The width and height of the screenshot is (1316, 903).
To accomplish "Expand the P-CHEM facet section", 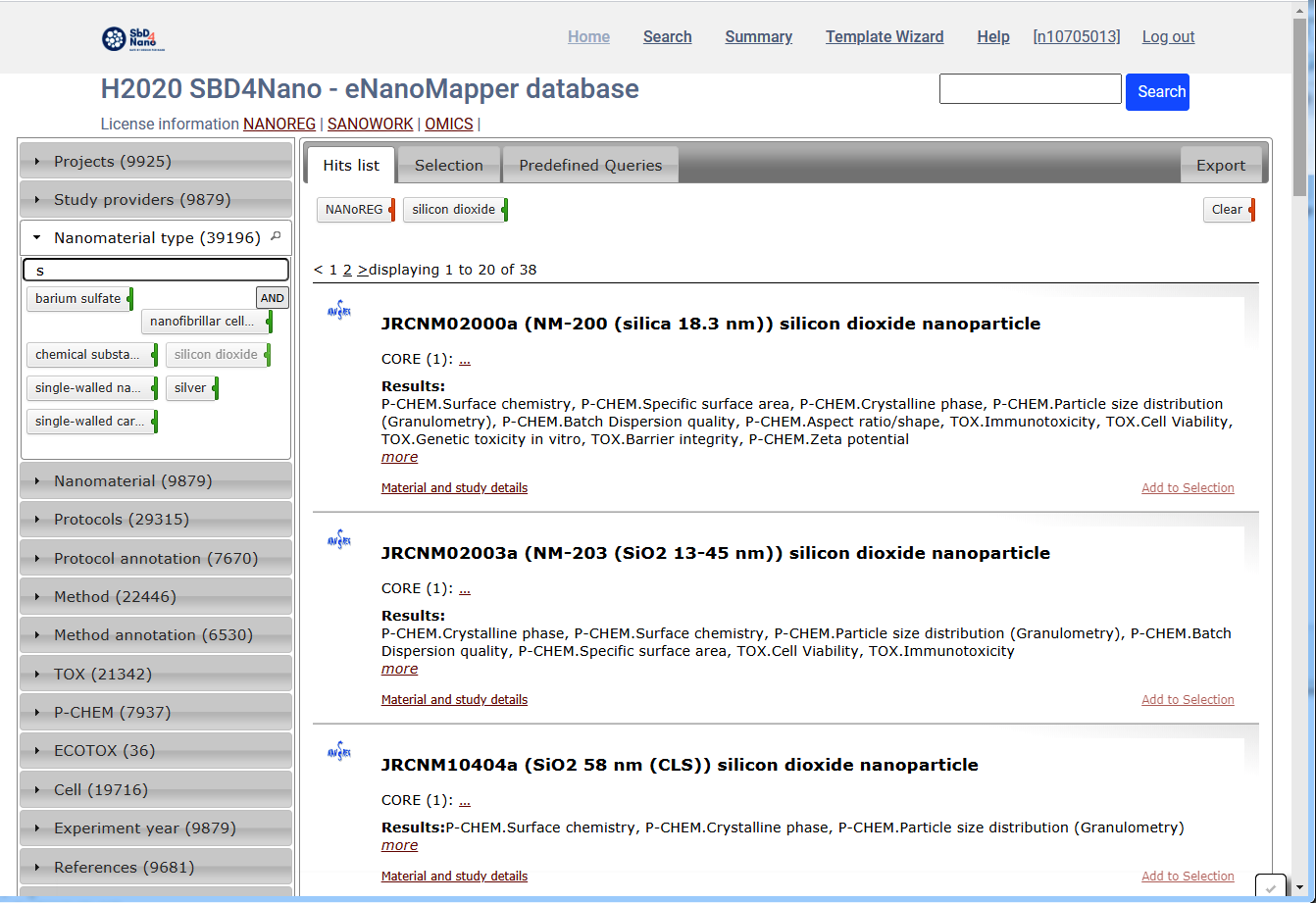I will (156, 713).
